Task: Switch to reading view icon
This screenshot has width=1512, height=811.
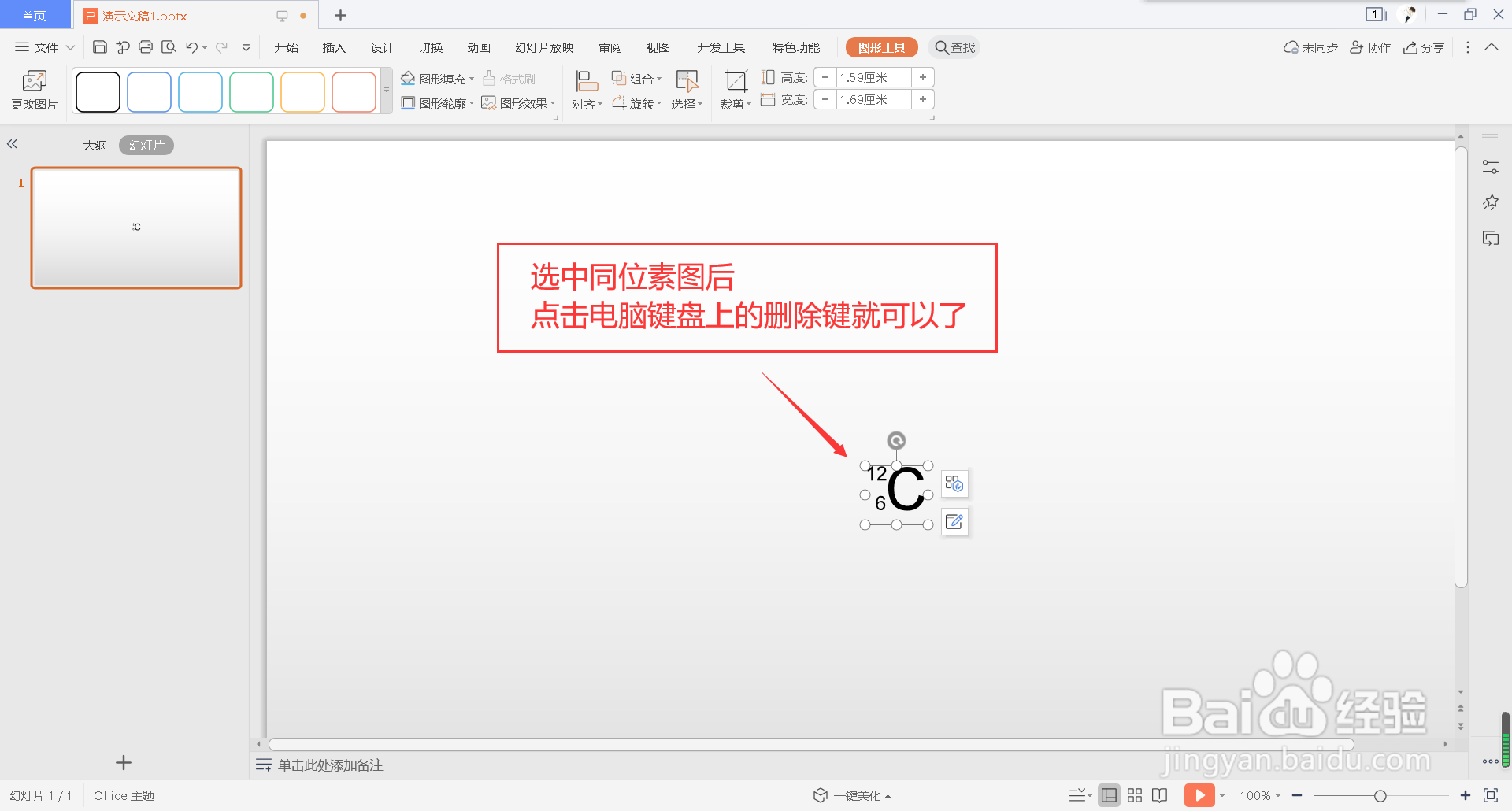Action: tap(1160, 795)
